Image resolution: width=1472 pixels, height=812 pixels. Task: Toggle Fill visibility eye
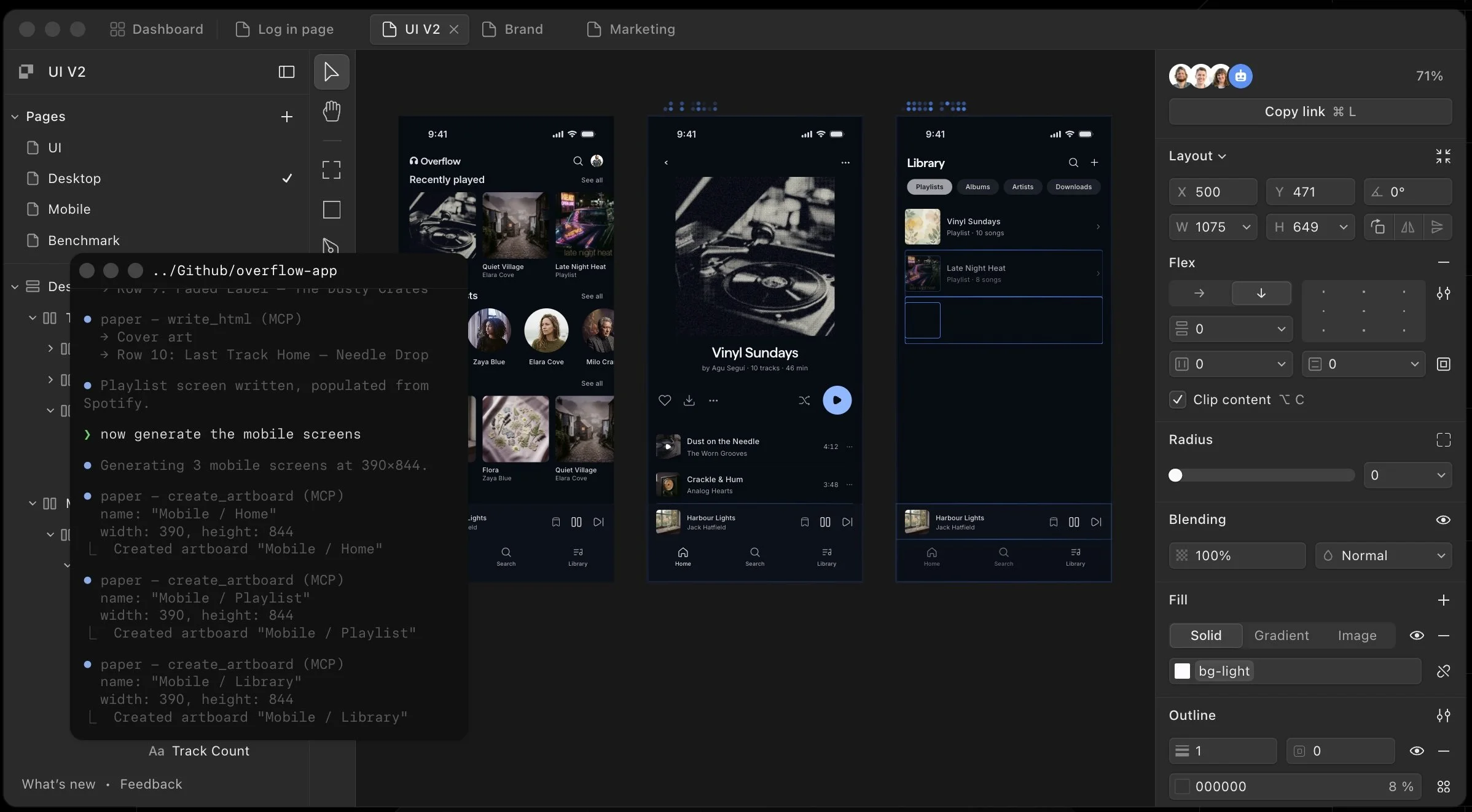[1417, 636]
